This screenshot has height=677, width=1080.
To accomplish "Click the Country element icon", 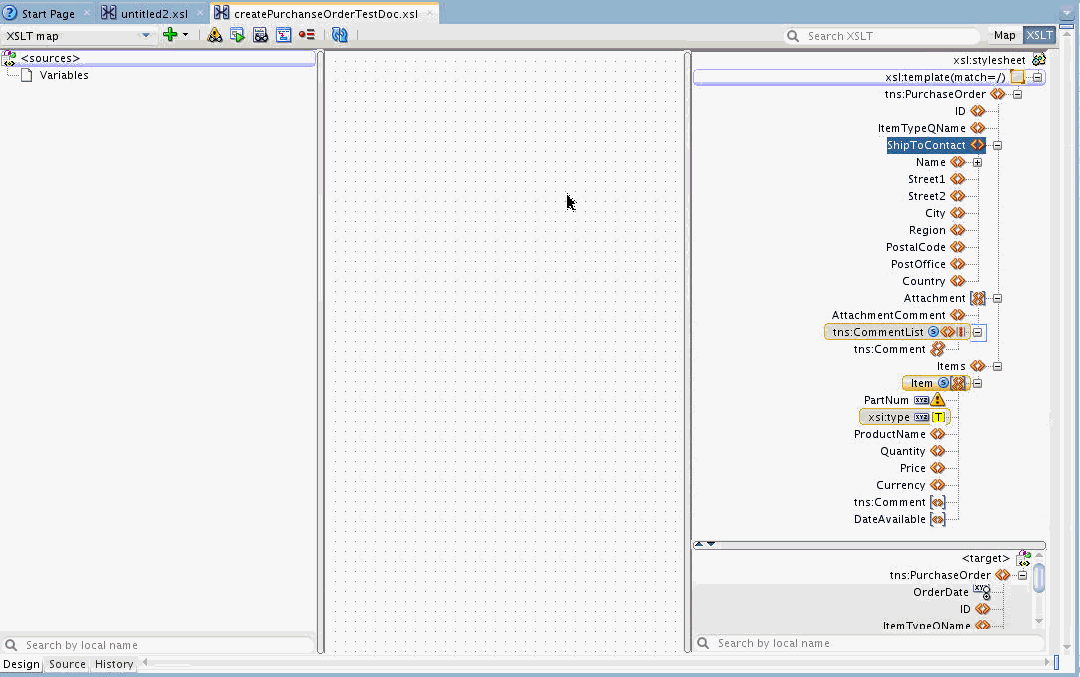I will pyautogui.click(x=957, y=281).
